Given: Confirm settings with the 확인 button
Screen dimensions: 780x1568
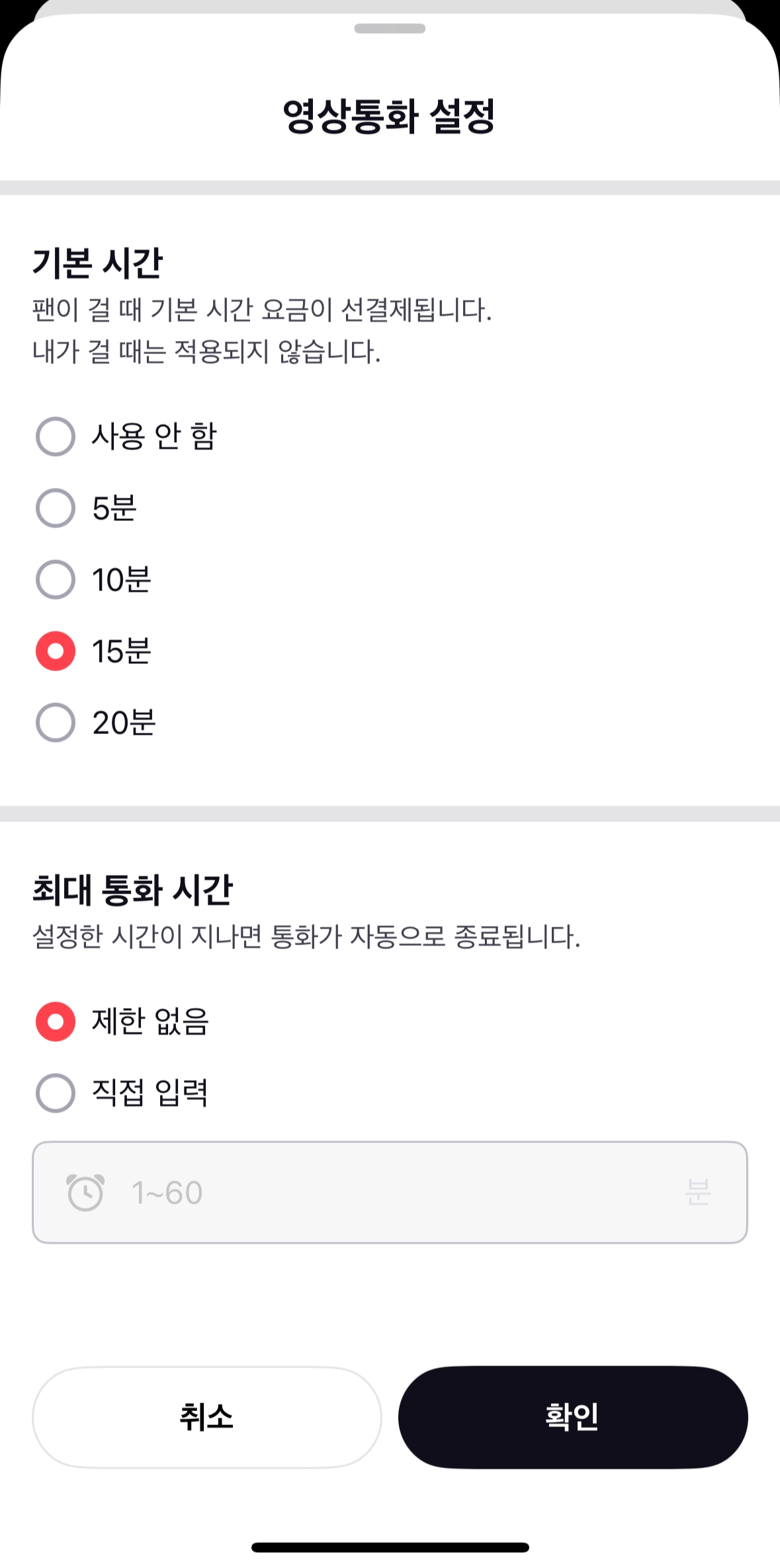Looking at the screenshot, I should [x=573, y=1417].
